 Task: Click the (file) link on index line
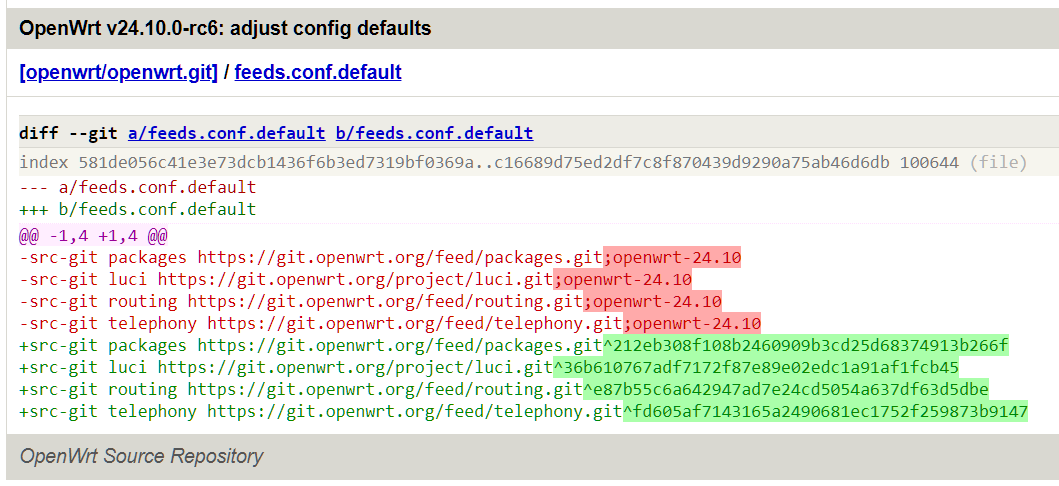coord(998,162)
